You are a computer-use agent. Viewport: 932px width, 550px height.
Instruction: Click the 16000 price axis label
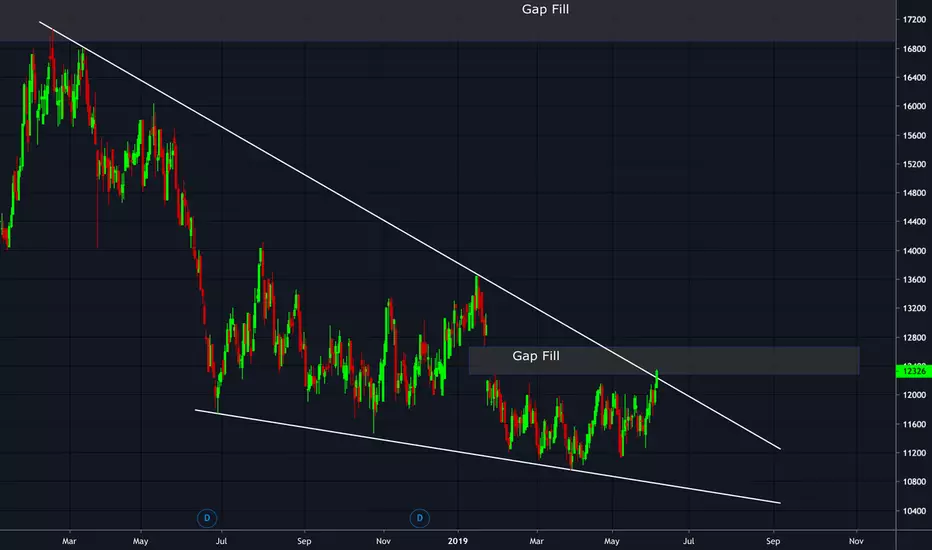(914, 106)
